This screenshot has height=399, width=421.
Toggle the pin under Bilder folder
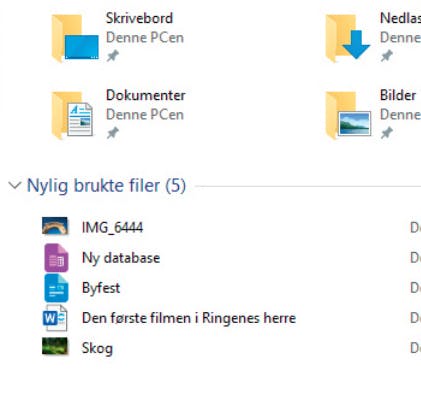[387, 133]
